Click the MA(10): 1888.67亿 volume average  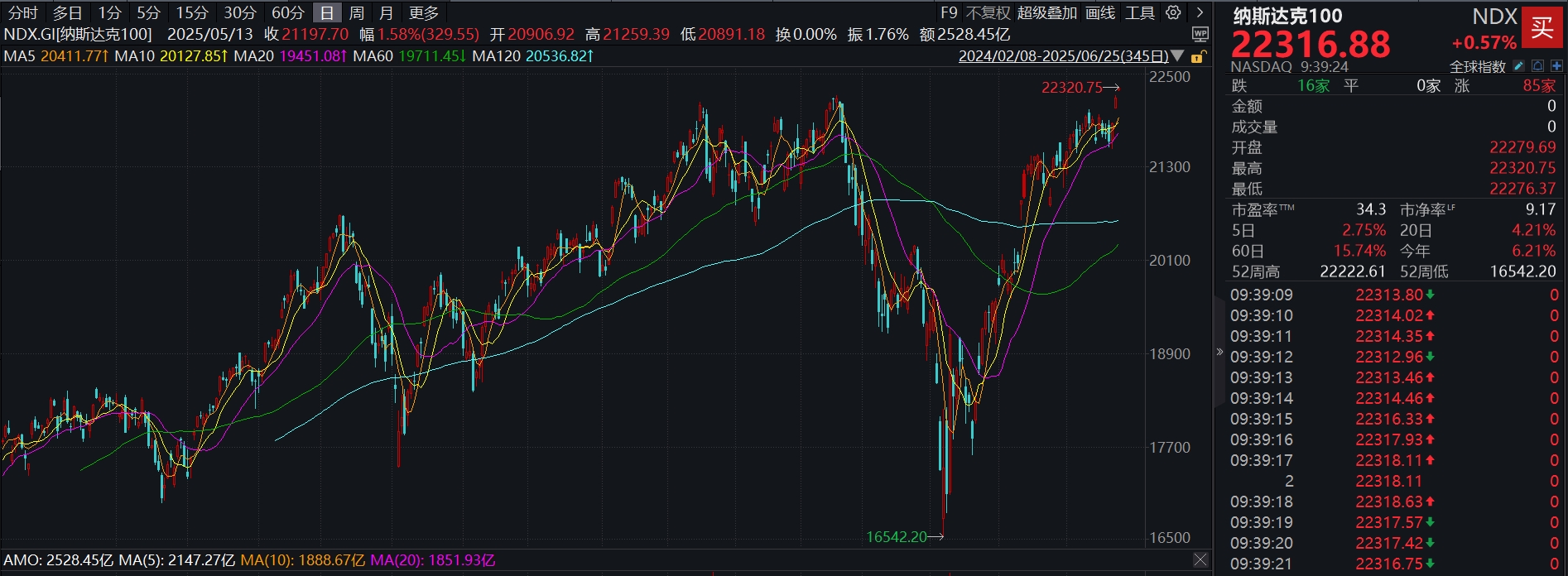303,560
